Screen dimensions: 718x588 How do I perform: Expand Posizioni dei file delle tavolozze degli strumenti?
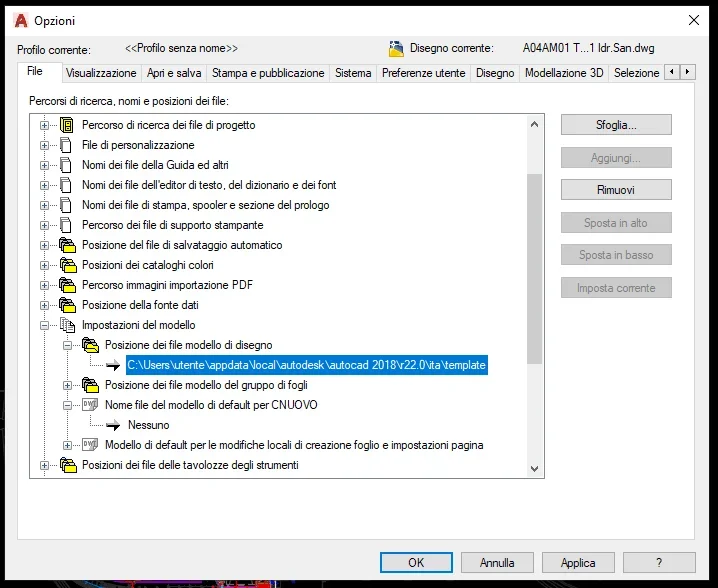[x=44, y=465]
